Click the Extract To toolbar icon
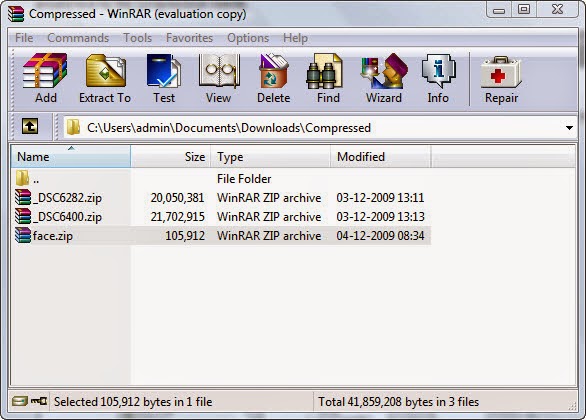The width and height of the screenshot is (586, 420). click(x=106, y=71)
